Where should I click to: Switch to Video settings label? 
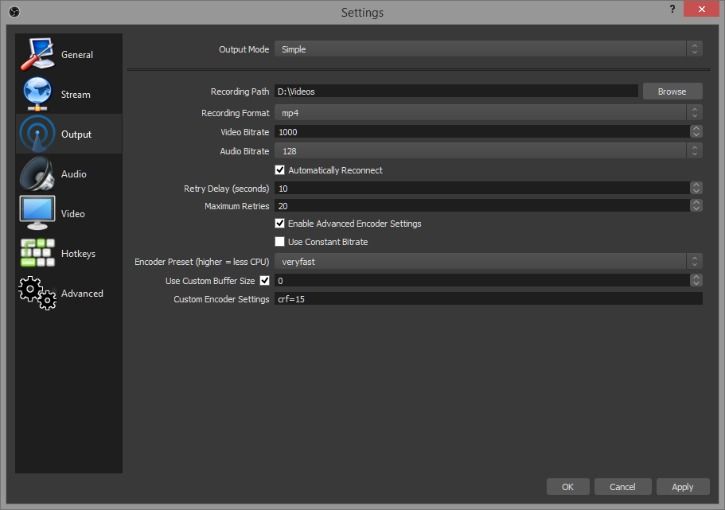73,214
